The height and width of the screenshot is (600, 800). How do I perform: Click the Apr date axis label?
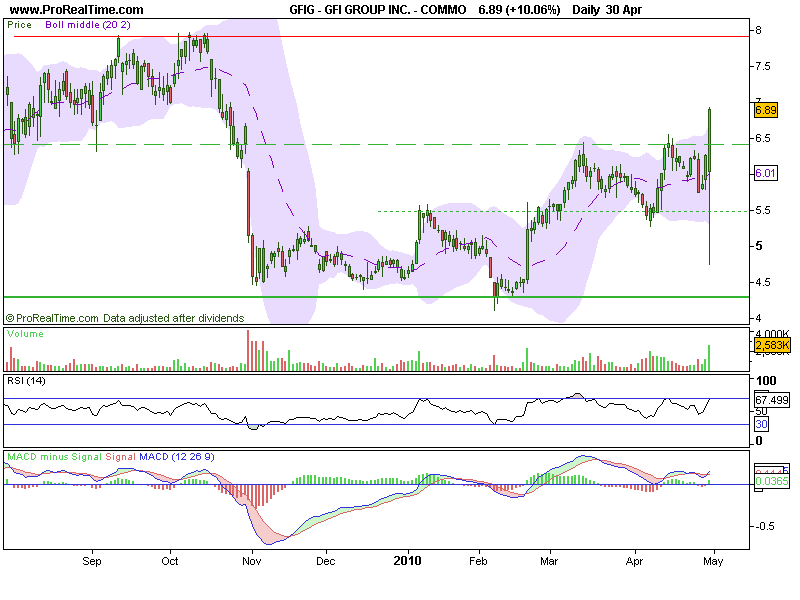(x=634, y=561)
